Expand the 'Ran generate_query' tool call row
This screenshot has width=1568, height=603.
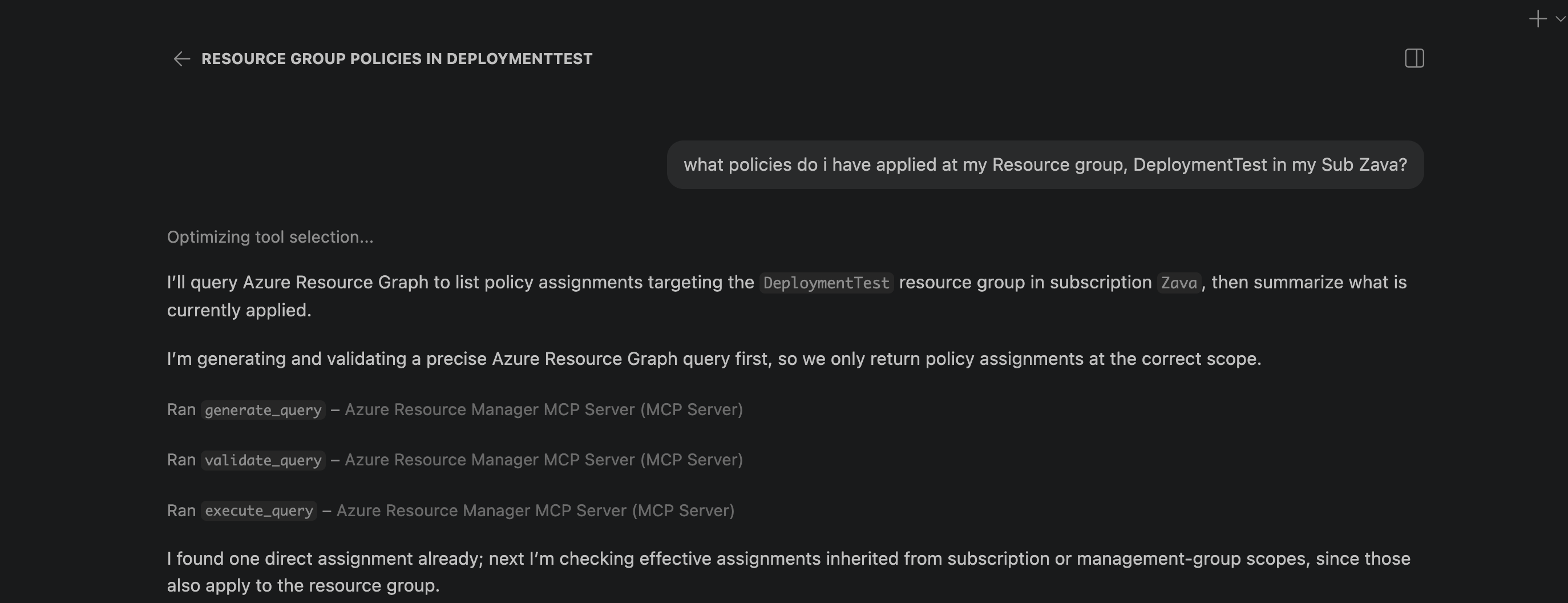(455, 409)
